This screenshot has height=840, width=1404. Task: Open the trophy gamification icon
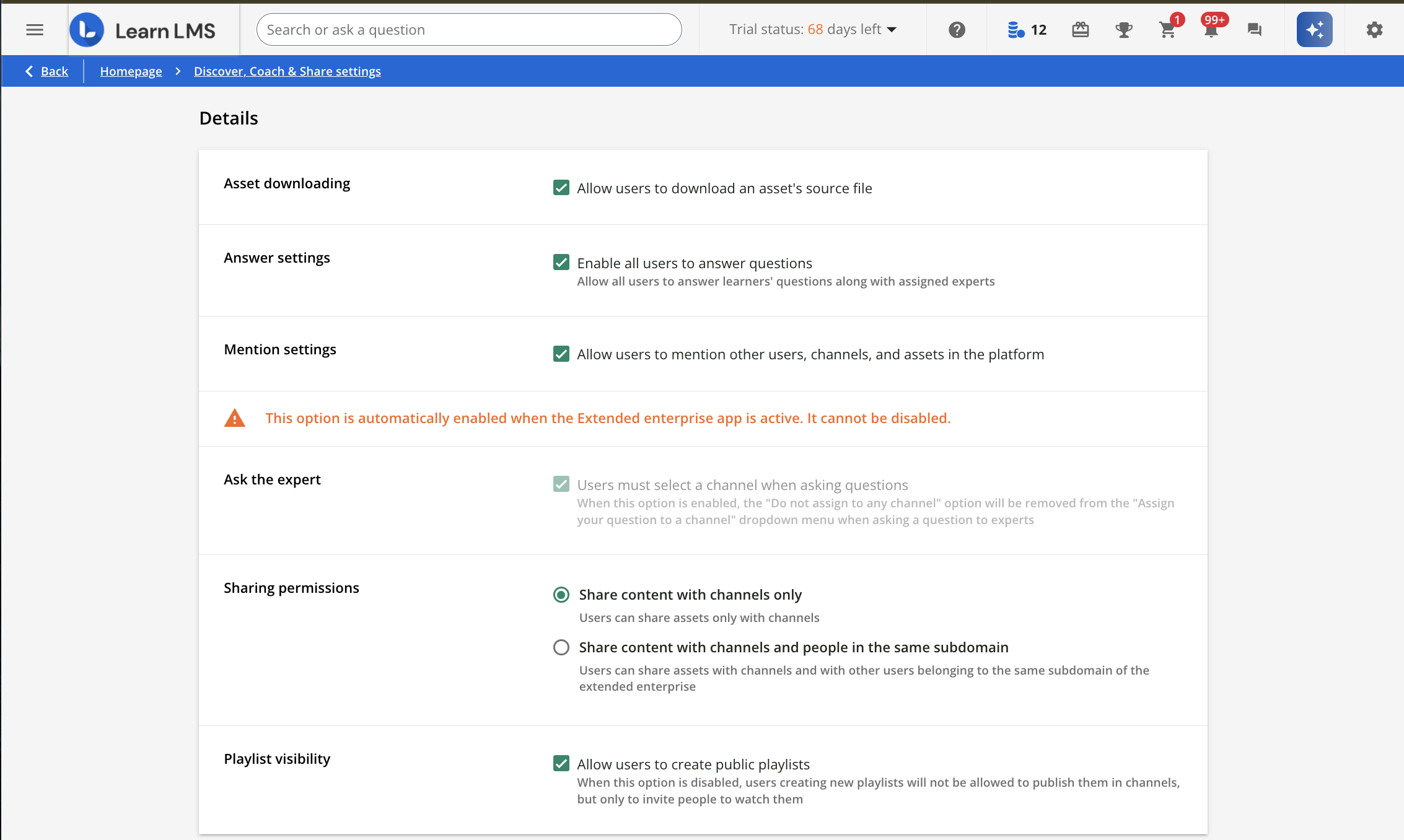point(1123,30)
